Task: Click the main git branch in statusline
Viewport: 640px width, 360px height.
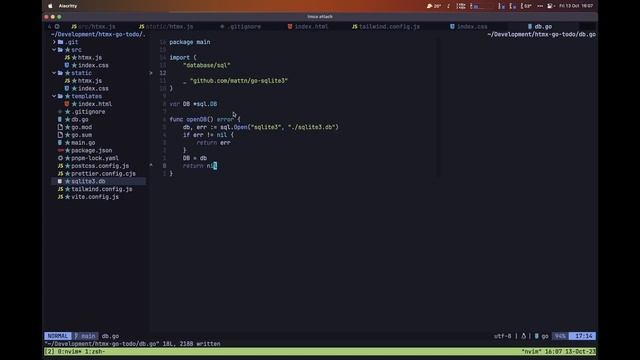Action: pyautogui.click(x=85, y=336)
